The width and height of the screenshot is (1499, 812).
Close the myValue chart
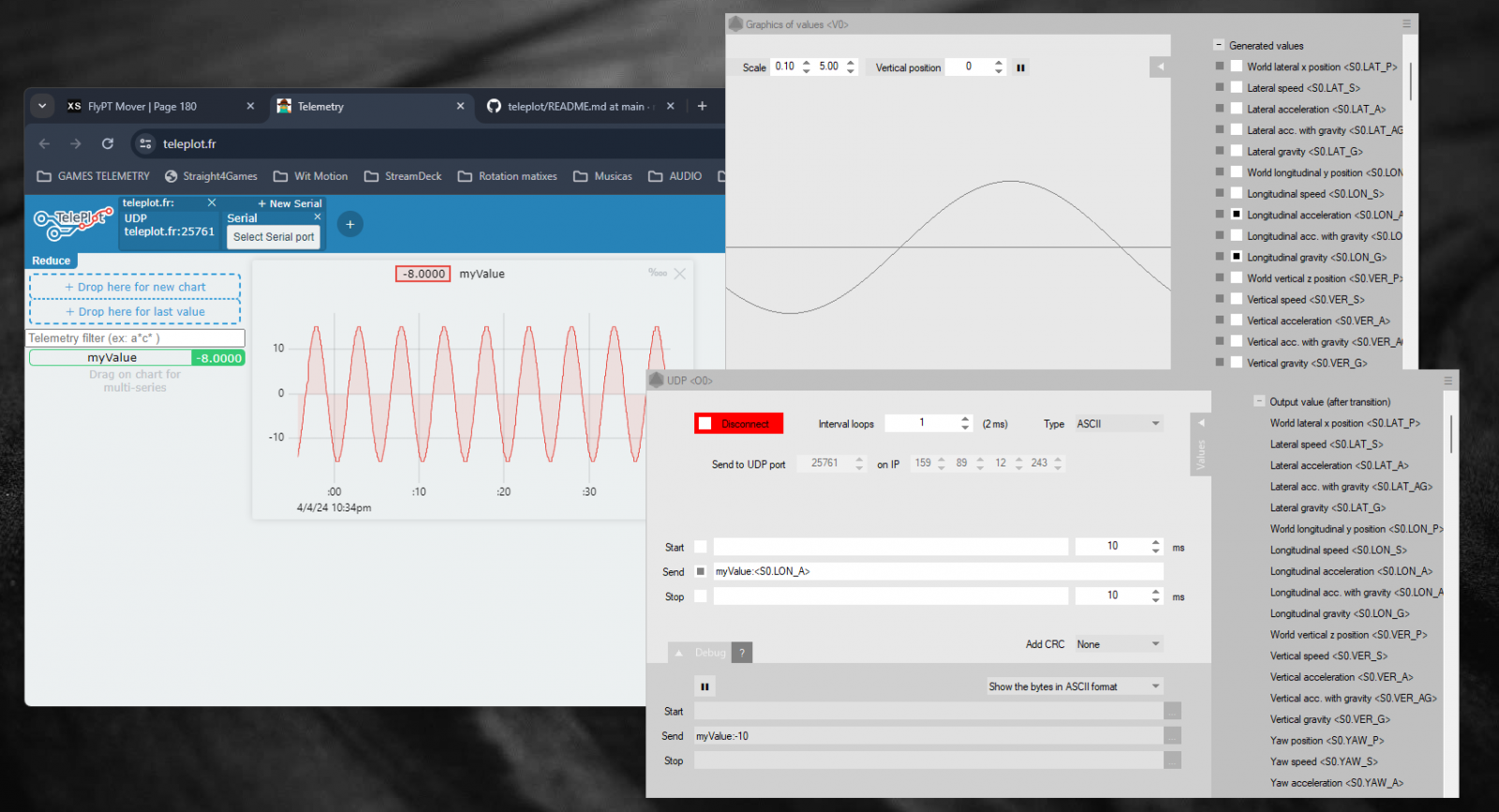(x=680, y=273)
